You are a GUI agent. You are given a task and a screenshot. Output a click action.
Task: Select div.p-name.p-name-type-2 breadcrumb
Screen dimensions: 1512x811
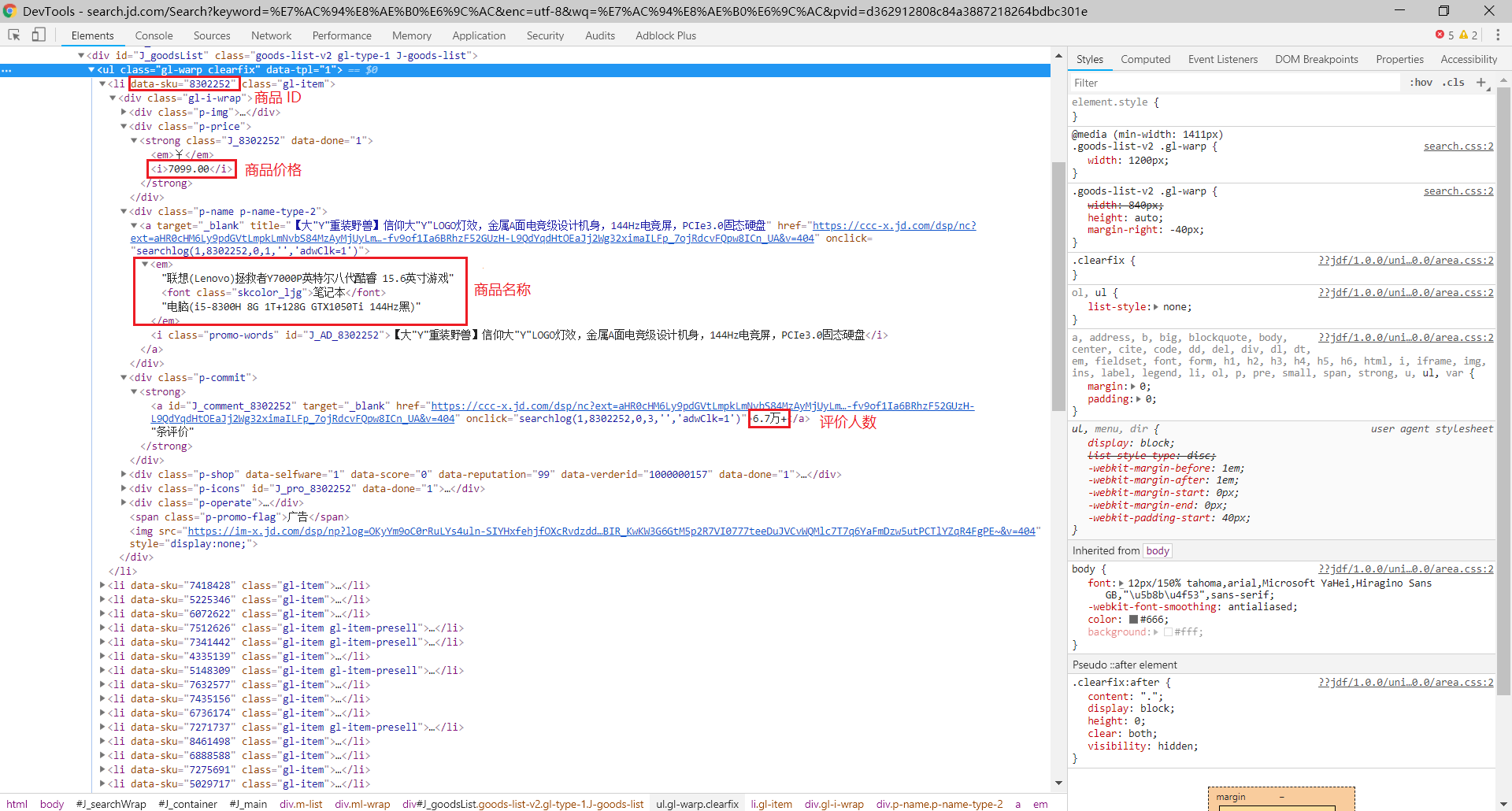pos(939,804)
